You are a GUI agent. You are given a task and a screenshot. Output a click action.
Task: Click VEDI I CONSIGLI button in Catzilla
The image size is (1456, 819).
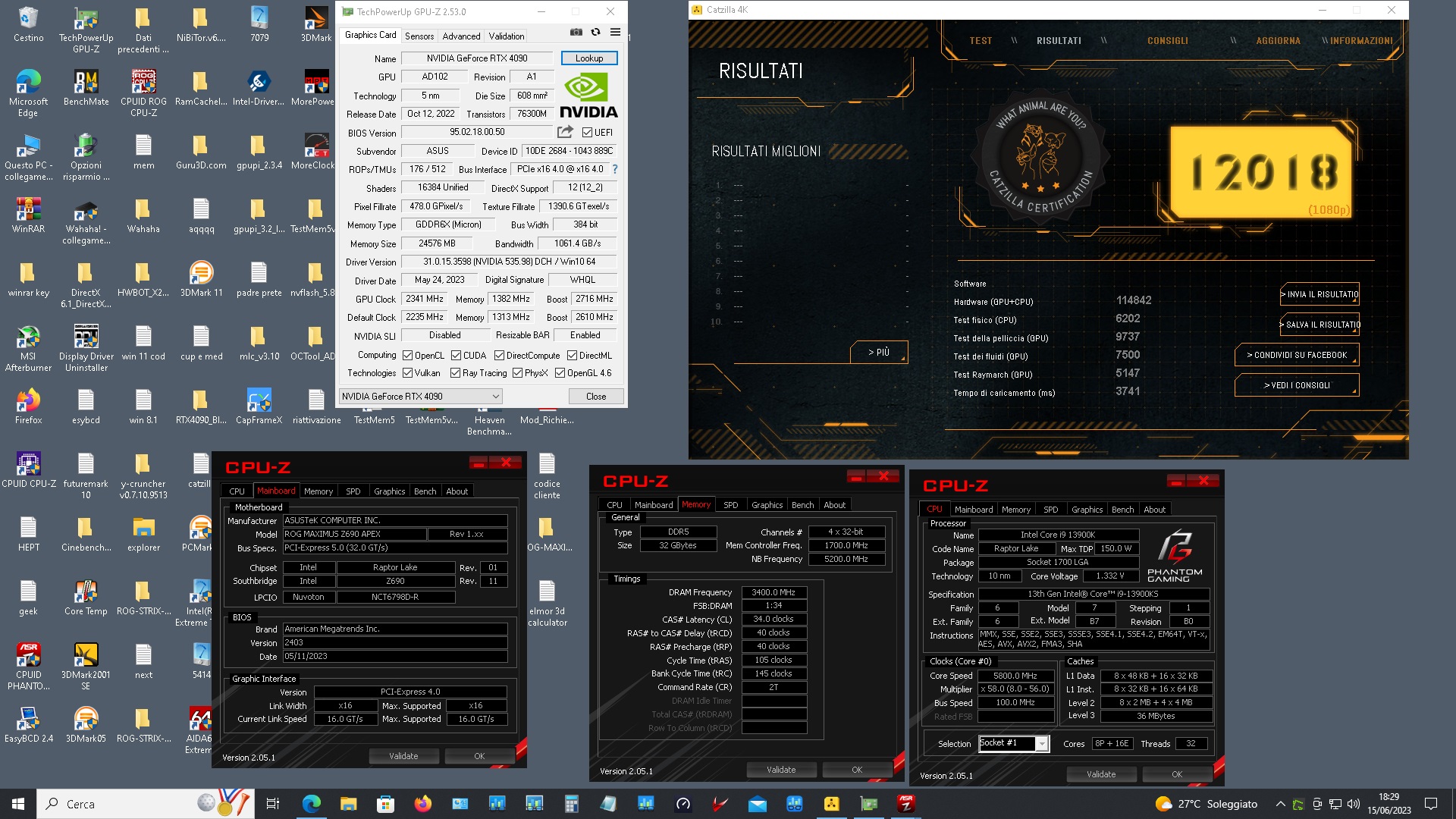pos(1297,385)
